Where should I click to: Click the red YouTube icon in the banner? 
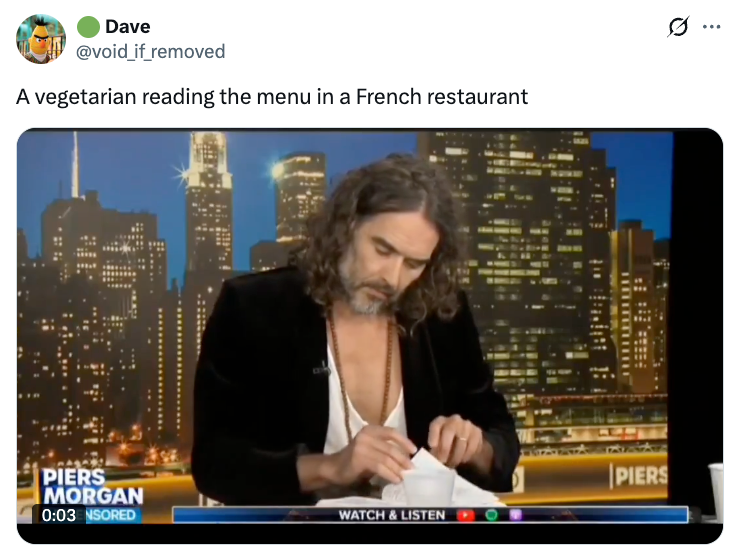pyautogui.click(x=465, y=515)
